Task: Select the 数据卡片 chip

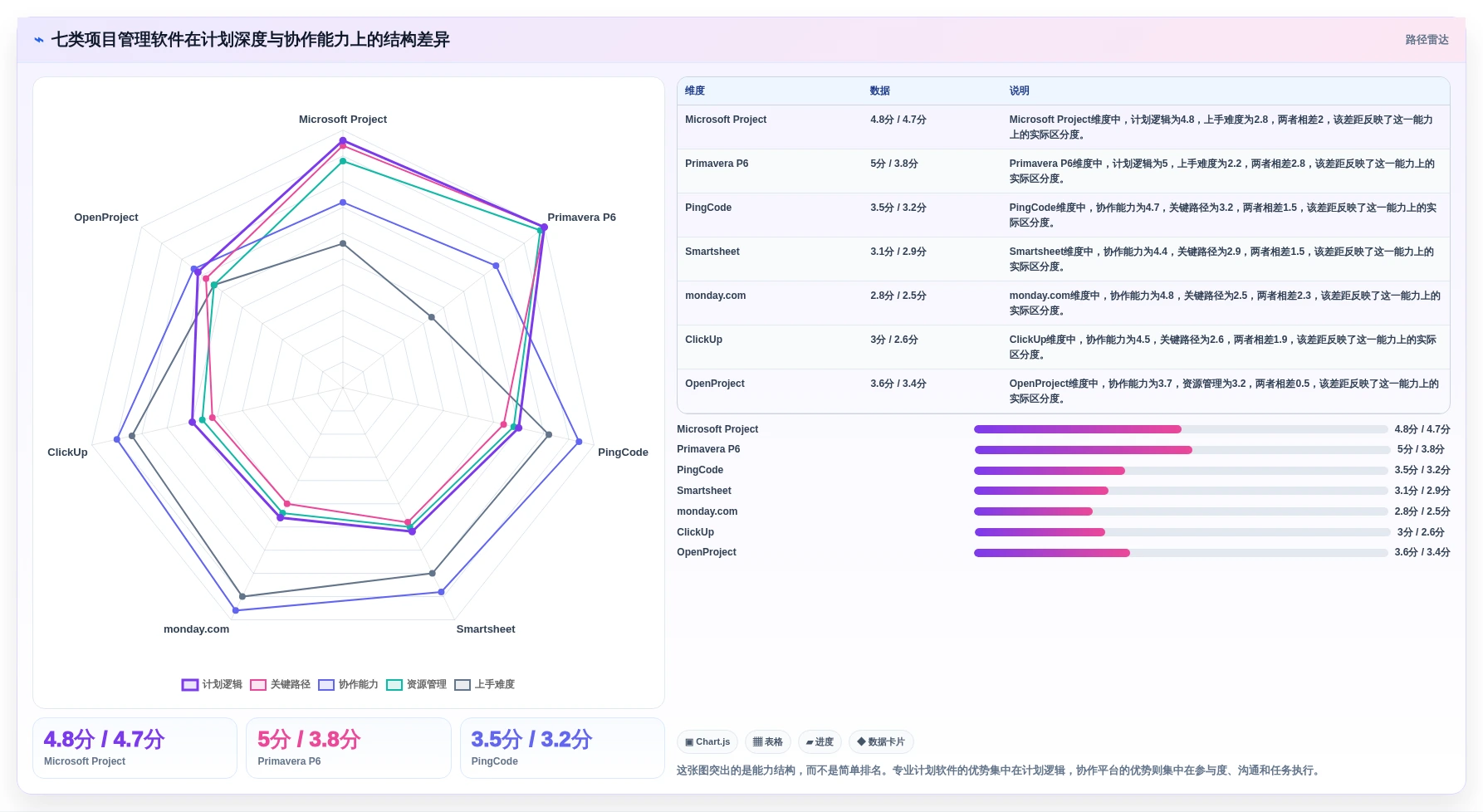Action: point(881,741)
